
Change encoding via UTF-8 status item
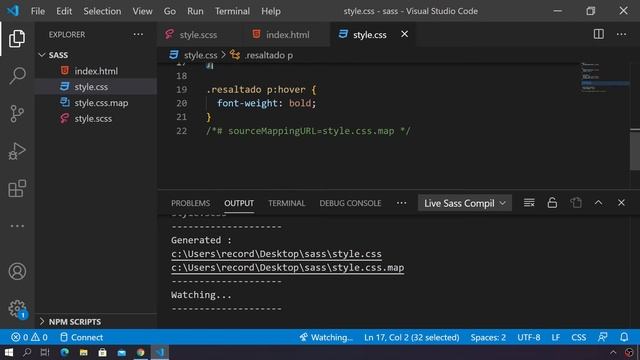tap(529, 337)
